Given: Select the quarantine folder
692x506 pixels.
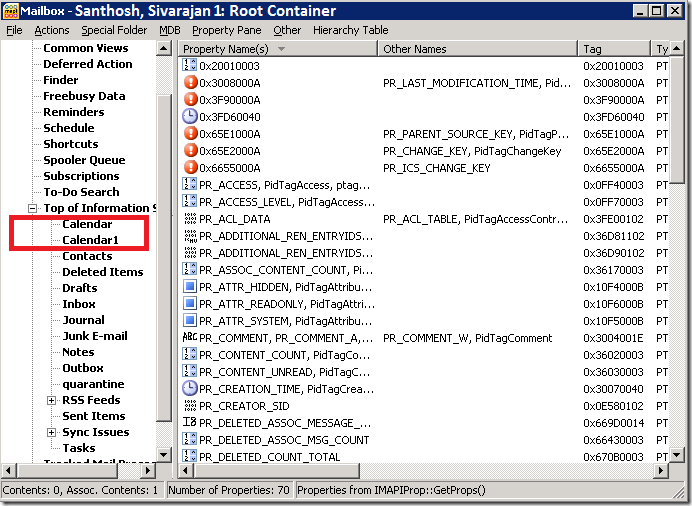Looking at the screenshot, I should (x=93, y=384).
